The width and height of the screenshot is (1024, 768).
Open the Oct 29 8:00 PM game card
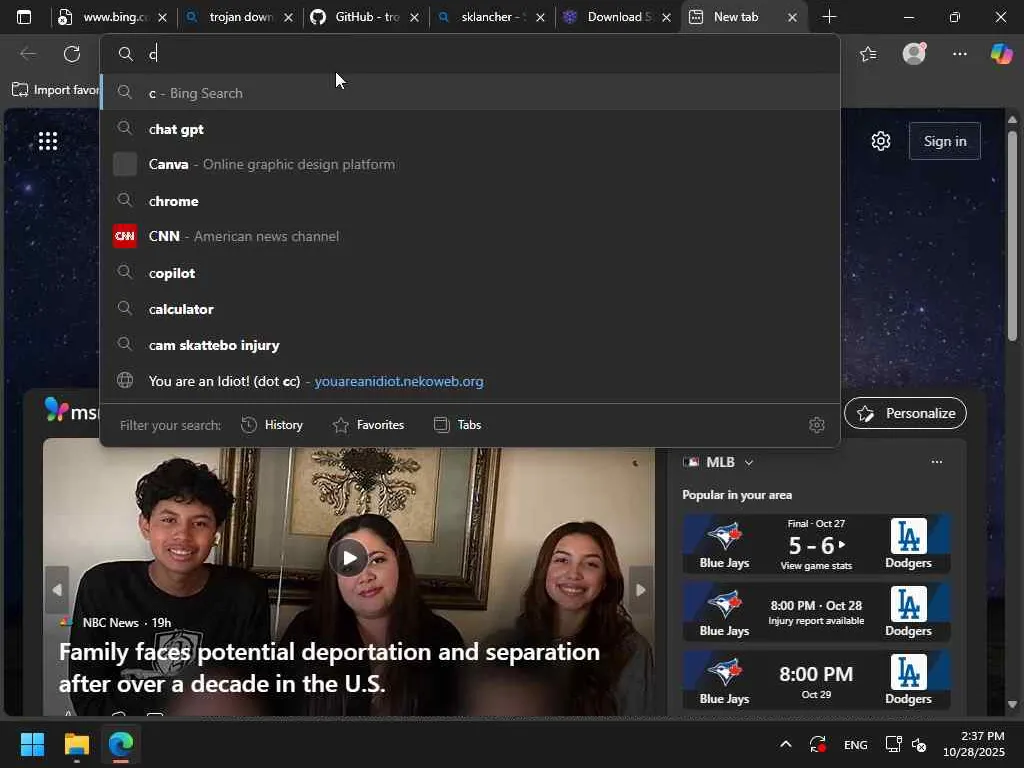[816, 680]
